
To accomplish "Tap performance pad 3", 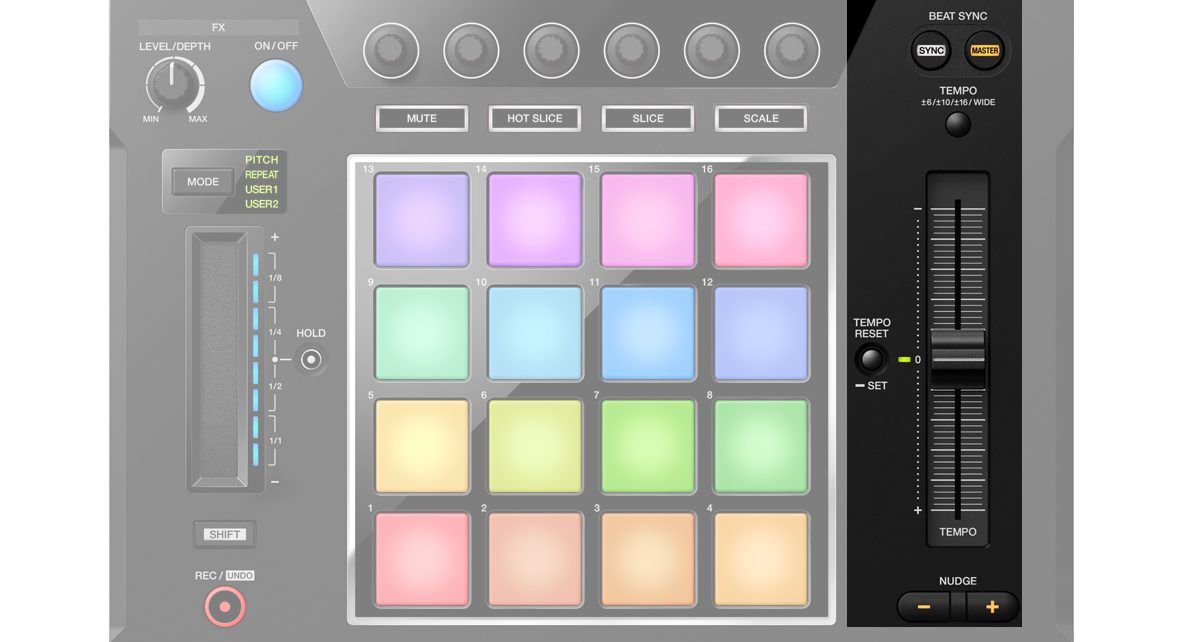I will tap(648, 559).
